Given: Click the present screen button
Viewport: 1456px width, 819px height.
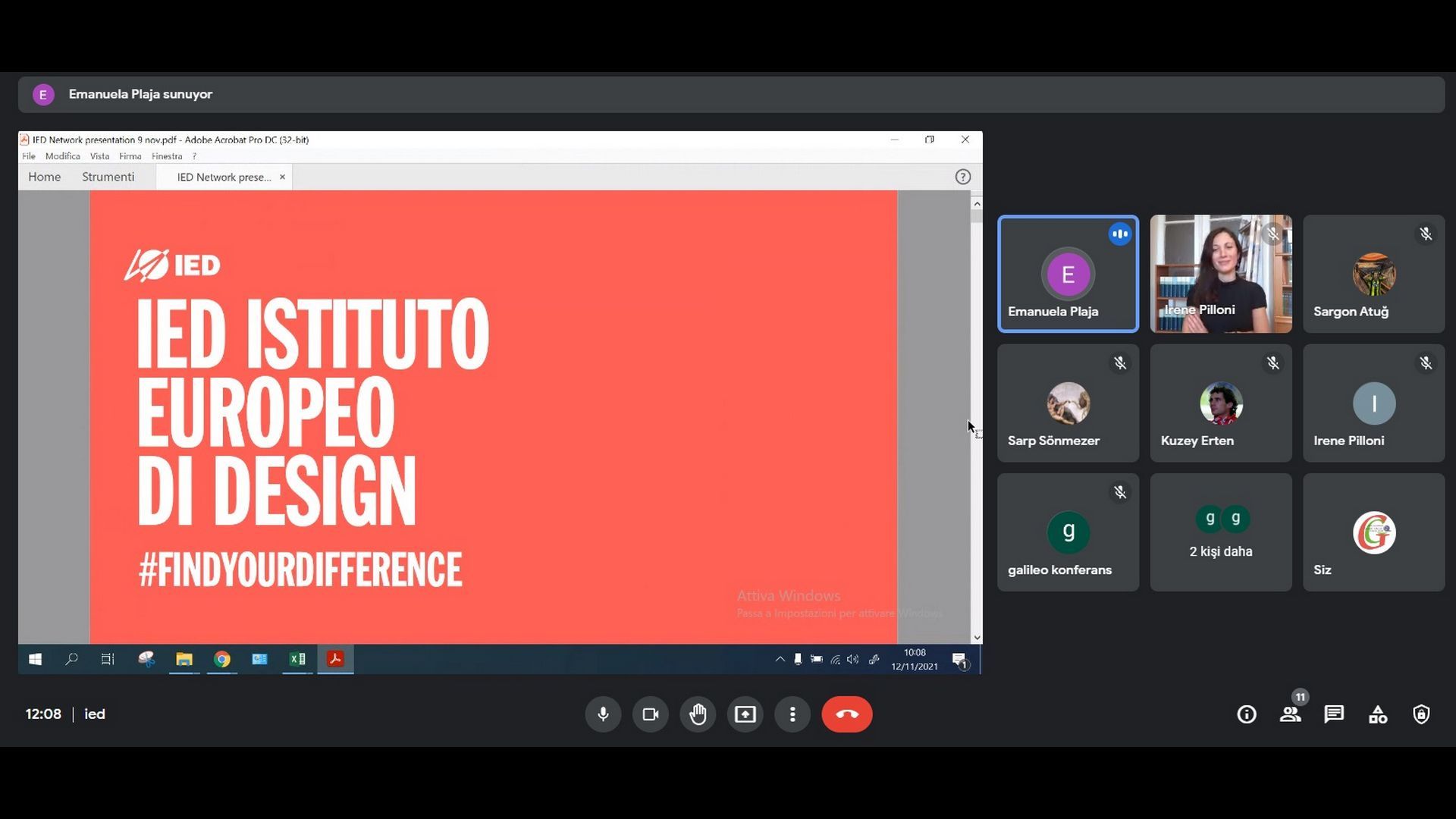Looking at the screenshot, I should [x=745, y=714].
